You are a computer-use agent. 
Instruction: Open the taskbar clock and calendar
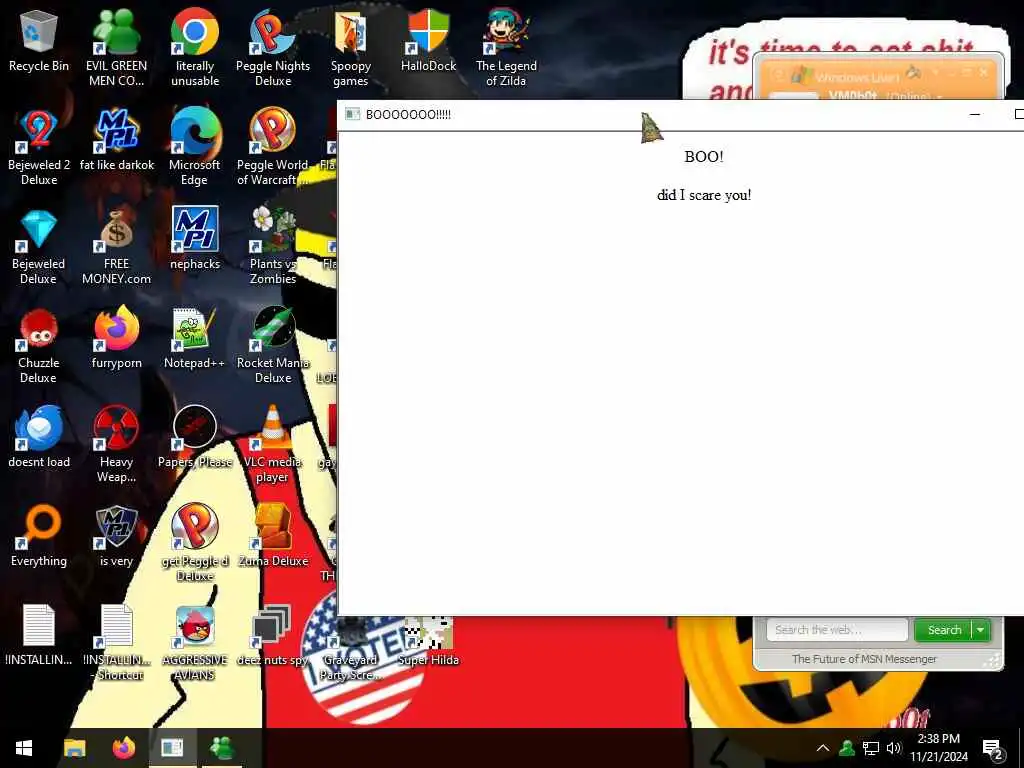939,748
